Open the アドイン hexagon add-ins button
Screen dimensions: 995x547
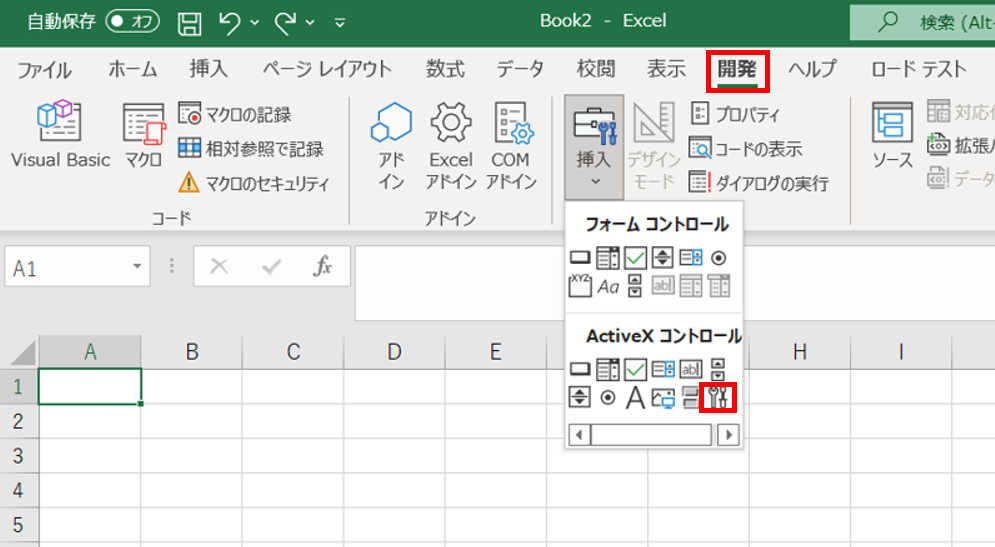[391, 146]
